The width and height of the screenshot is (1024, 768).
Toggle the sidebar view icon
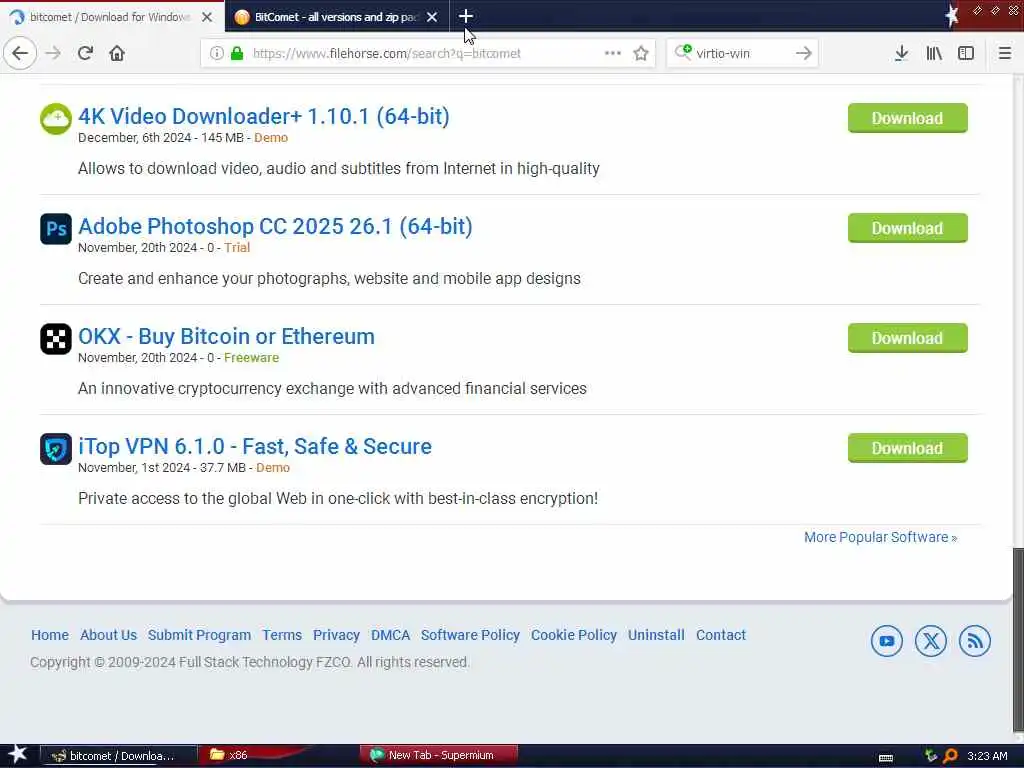coord(966,53)
